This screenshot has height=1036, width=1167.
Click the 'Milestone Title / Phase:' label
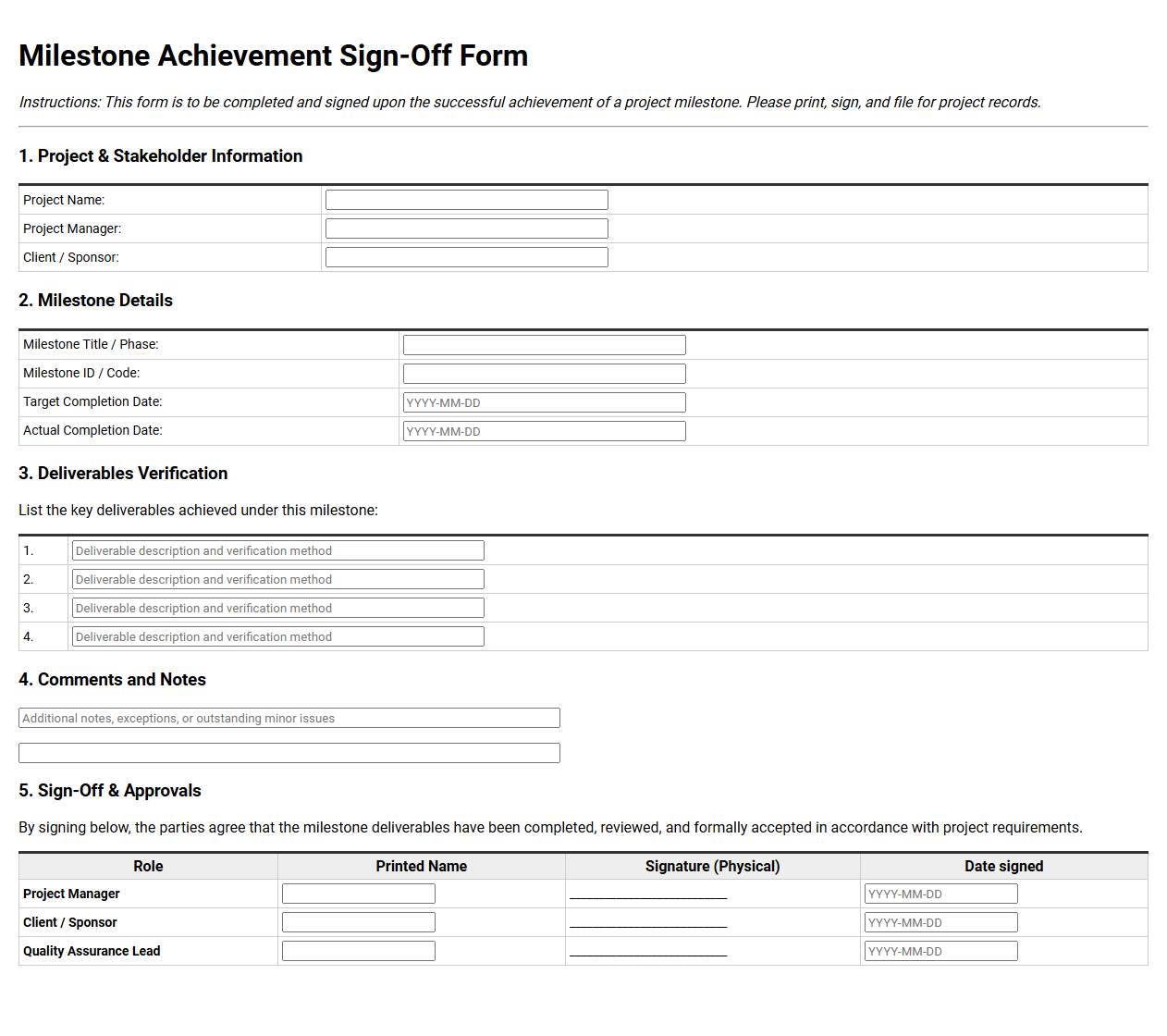coord(91,344)
